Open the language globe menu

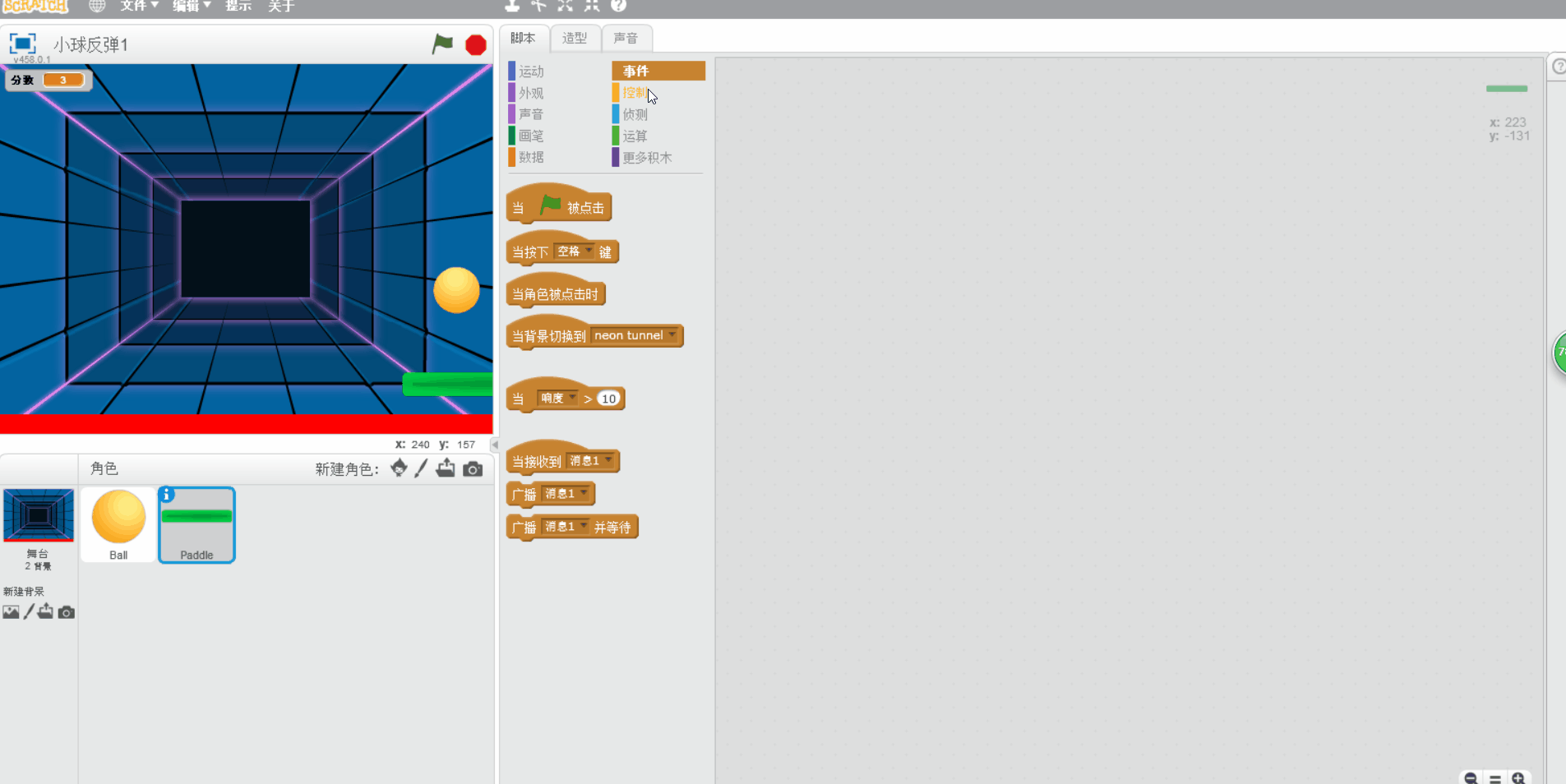pos(97,6)
